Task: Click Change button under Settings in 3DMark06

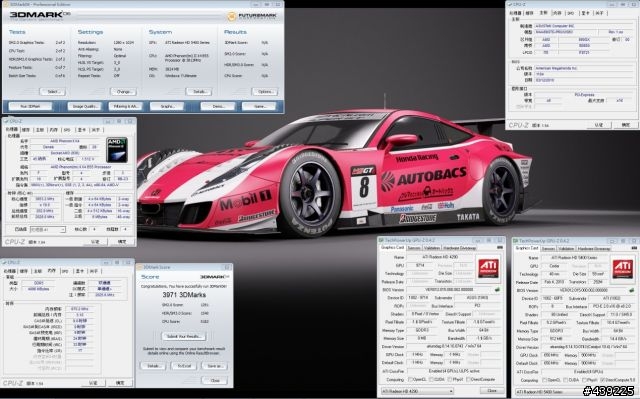Action: click(x=123, y=91)
